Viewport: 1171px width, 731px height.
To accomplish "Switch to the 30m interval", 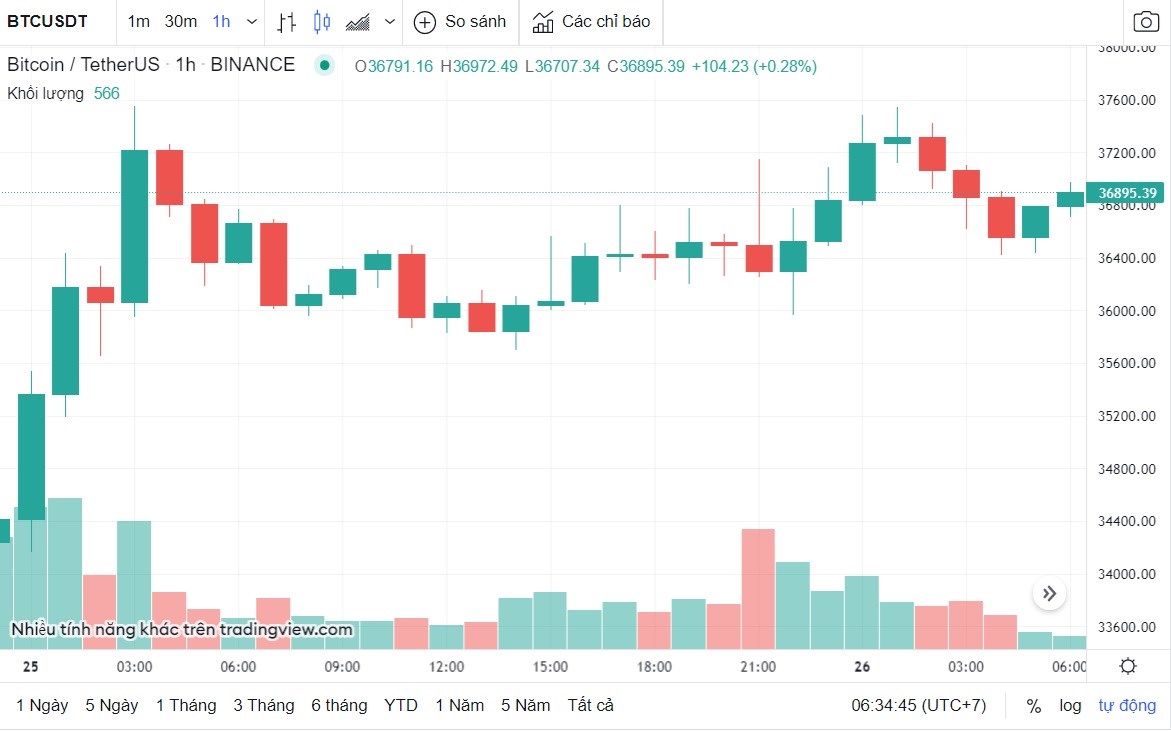I will 180,21.
